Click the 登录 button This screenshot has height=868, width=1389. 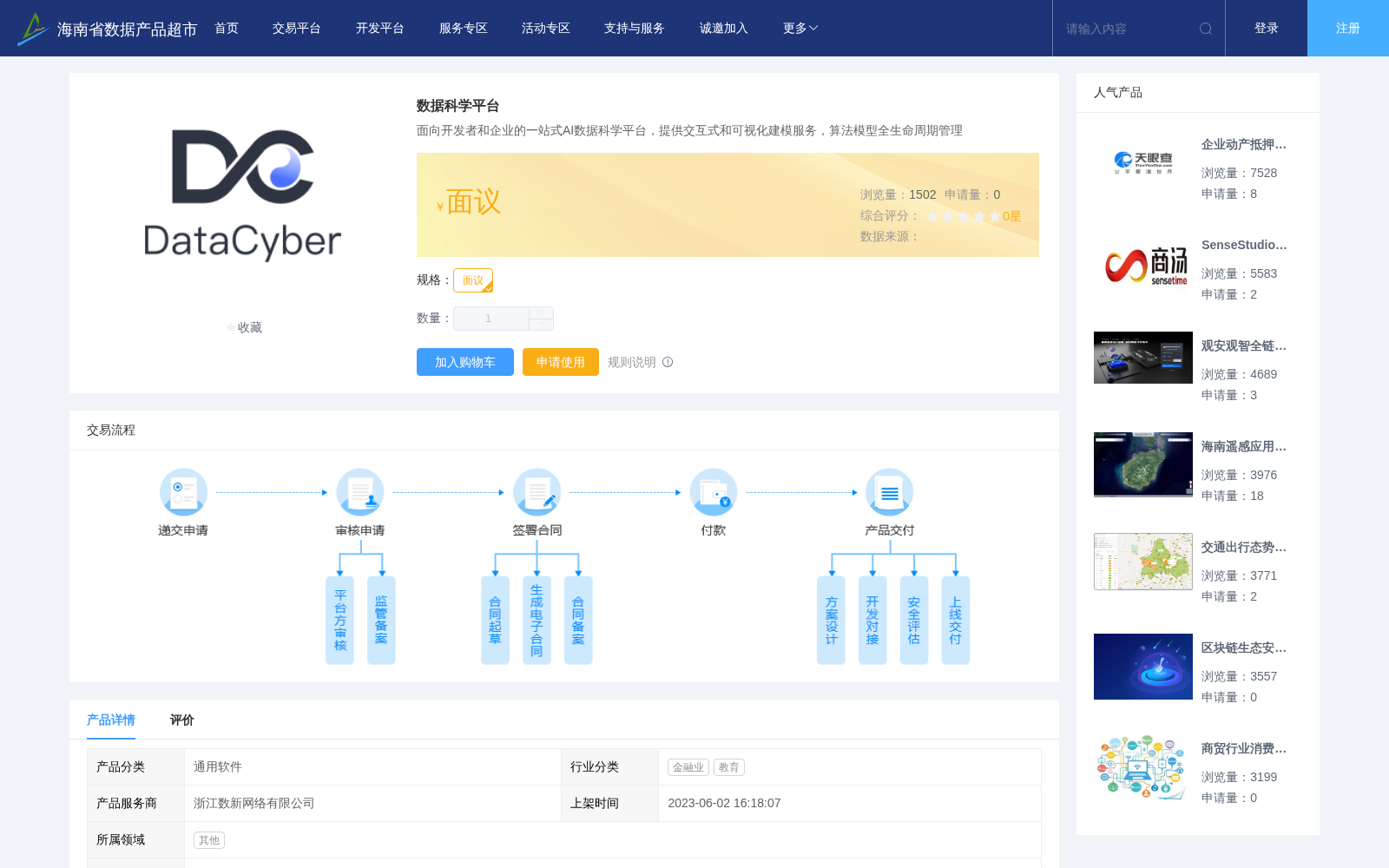(1267, 29)
